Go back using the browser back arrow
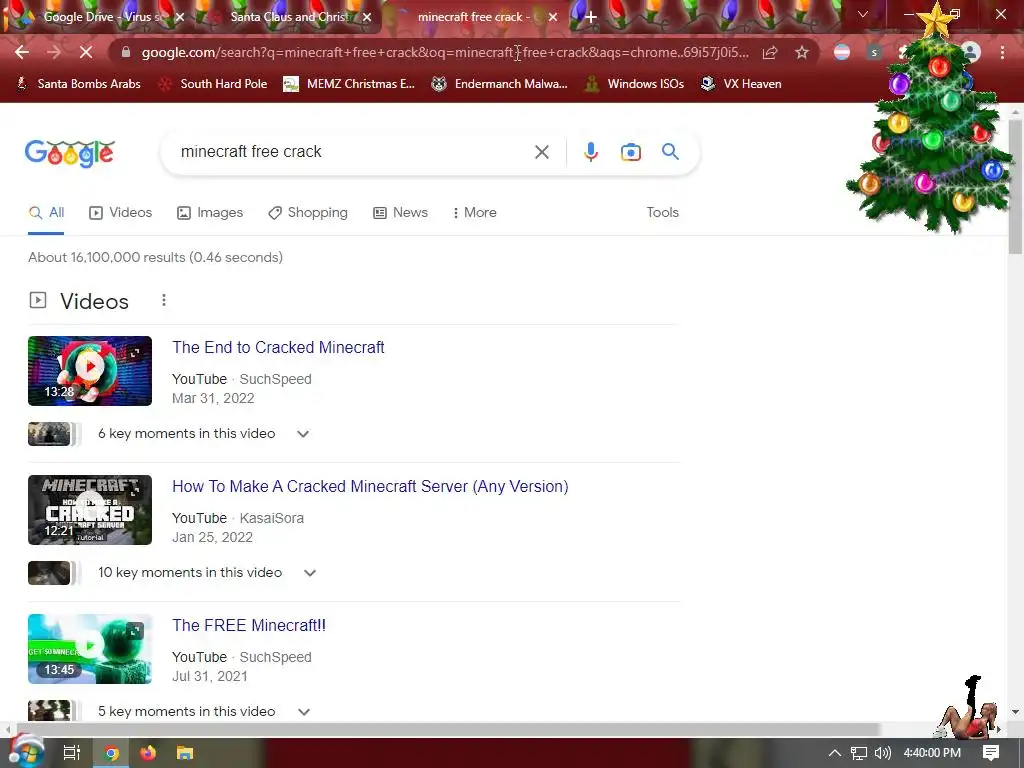1024x768 pixels. 22,52
